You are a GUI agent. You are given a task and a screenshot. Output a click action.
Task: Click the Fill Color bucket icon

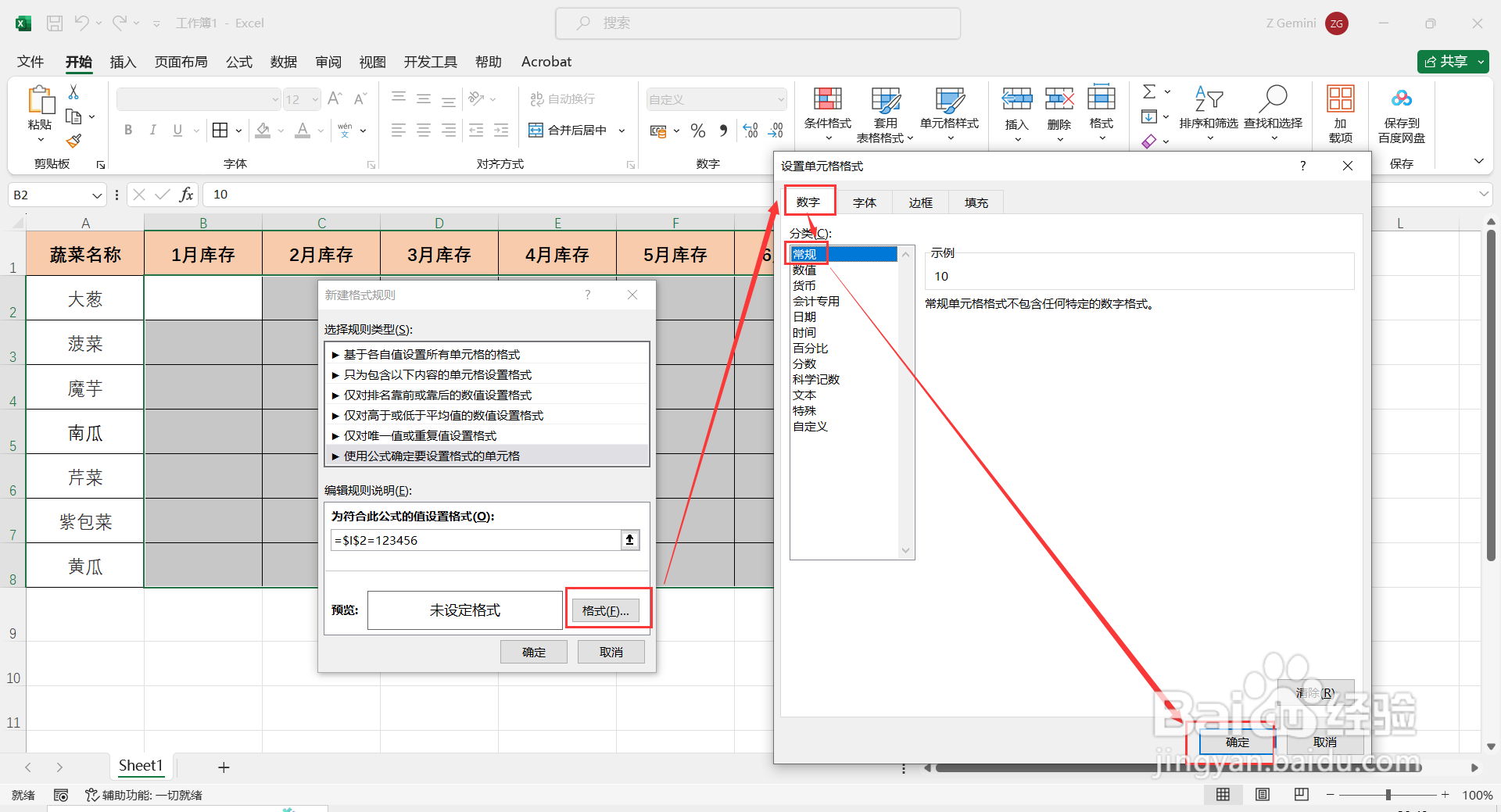tap(263, 130)
